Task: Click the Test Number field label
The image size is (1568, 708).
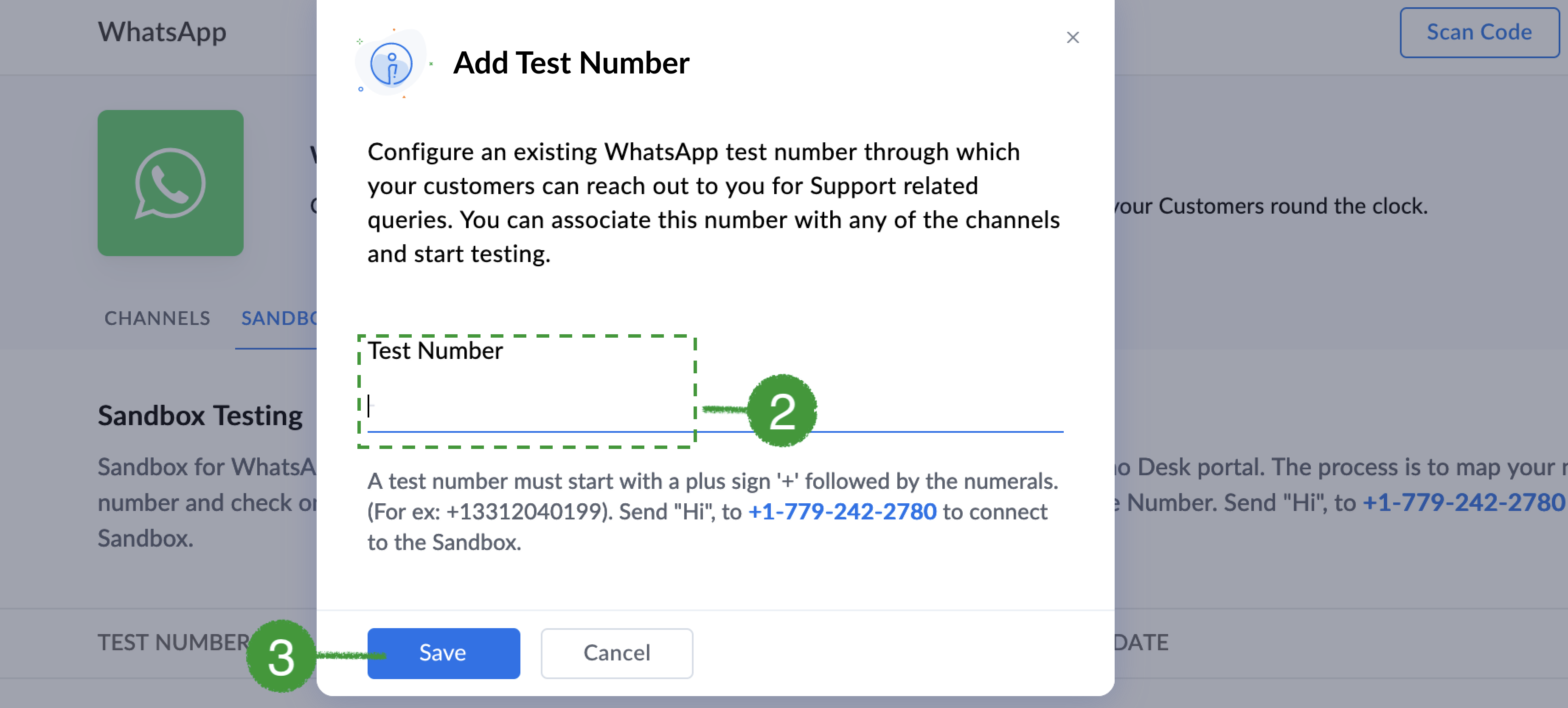Action: click(x=435, y=351)
